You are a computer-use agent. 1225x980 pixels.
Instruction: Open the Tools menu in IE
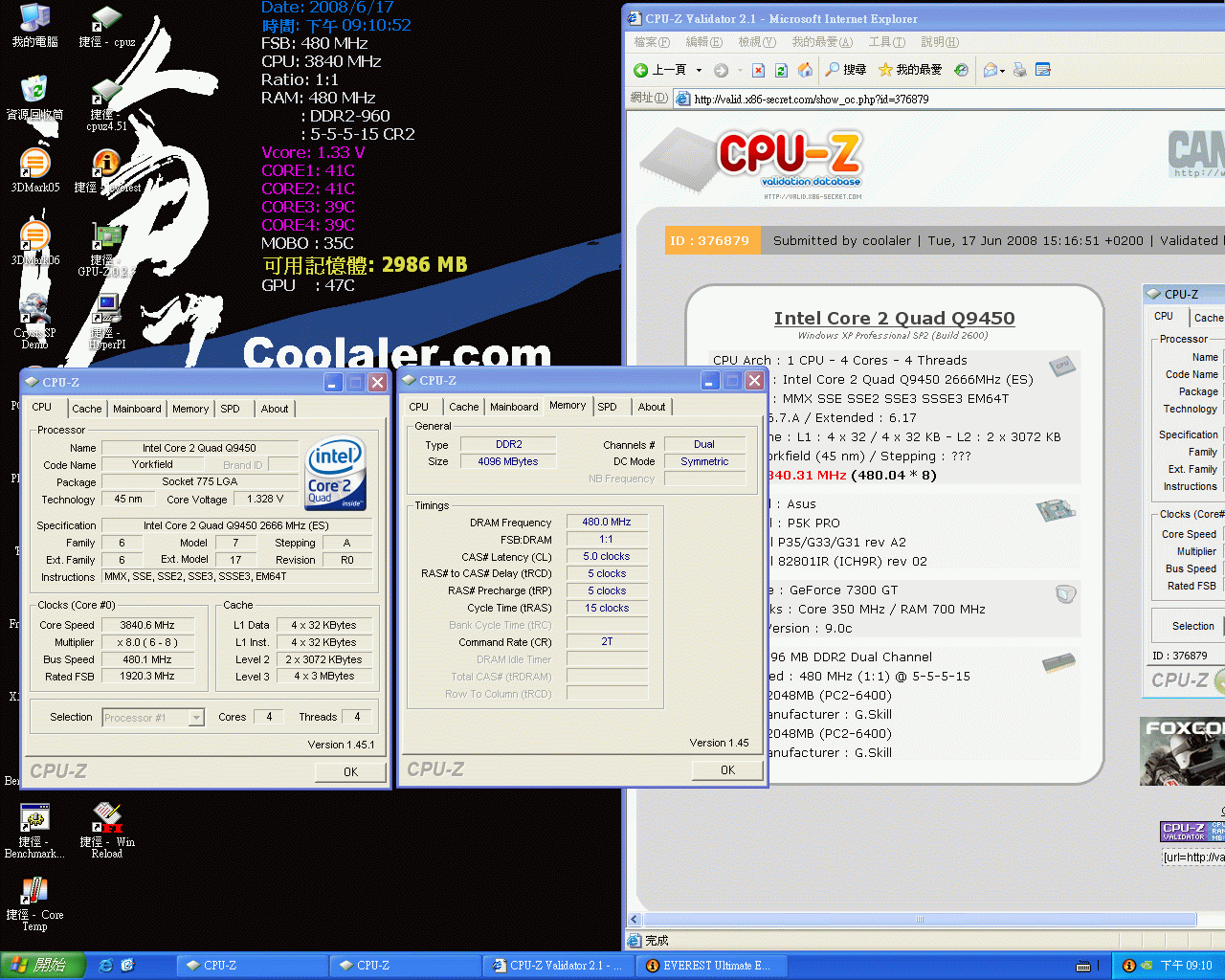[x=886, y=42]
